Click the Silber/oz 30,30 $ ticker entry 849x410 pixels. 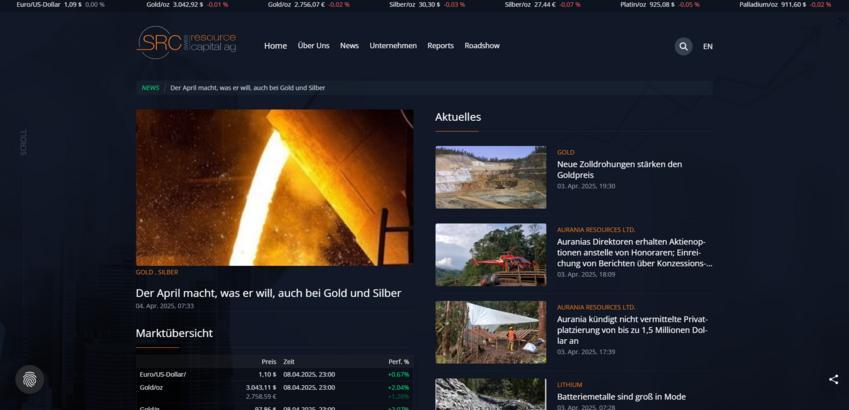pos(427,4)
